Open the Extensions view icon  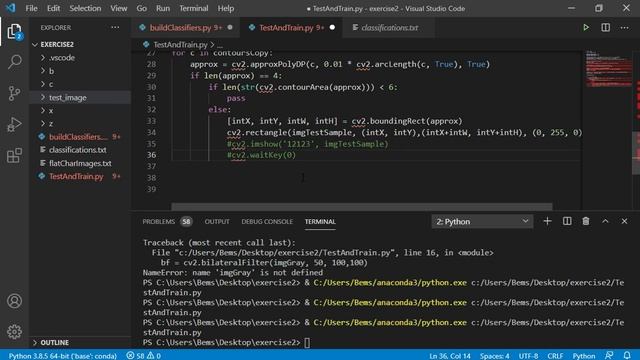[14, 156]
